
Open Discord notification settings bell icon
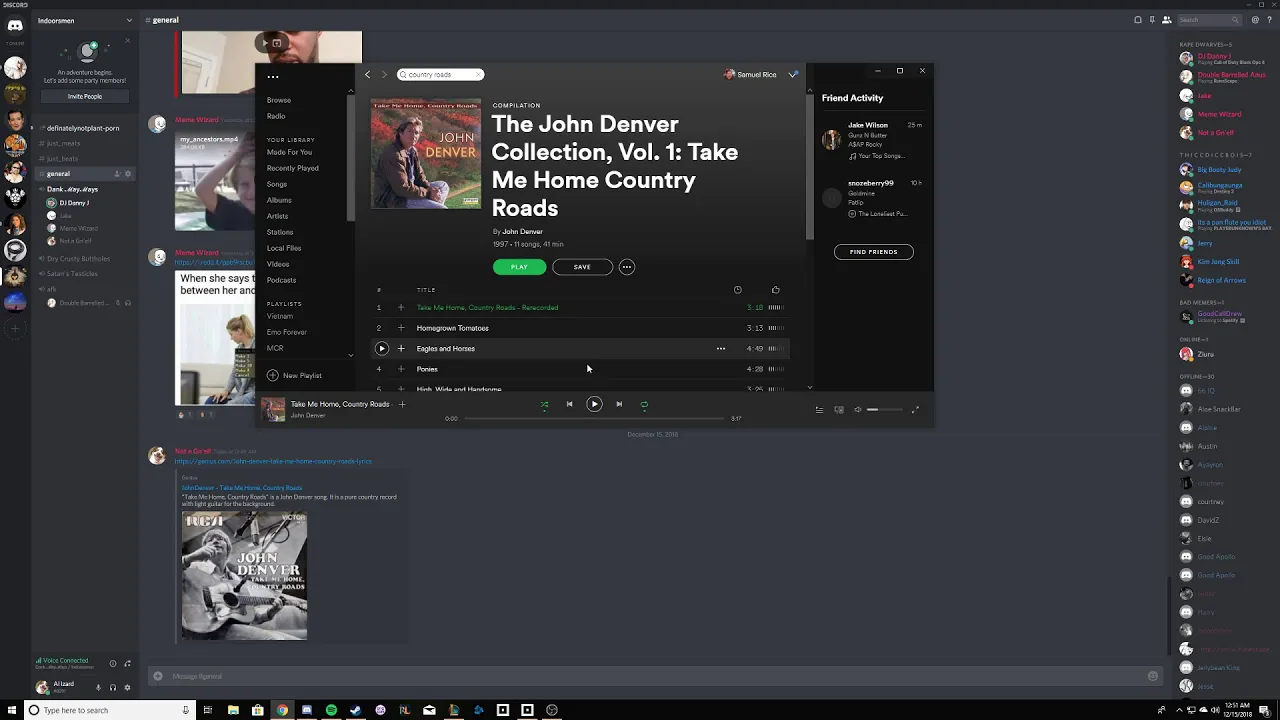[x=1138, y=20]
